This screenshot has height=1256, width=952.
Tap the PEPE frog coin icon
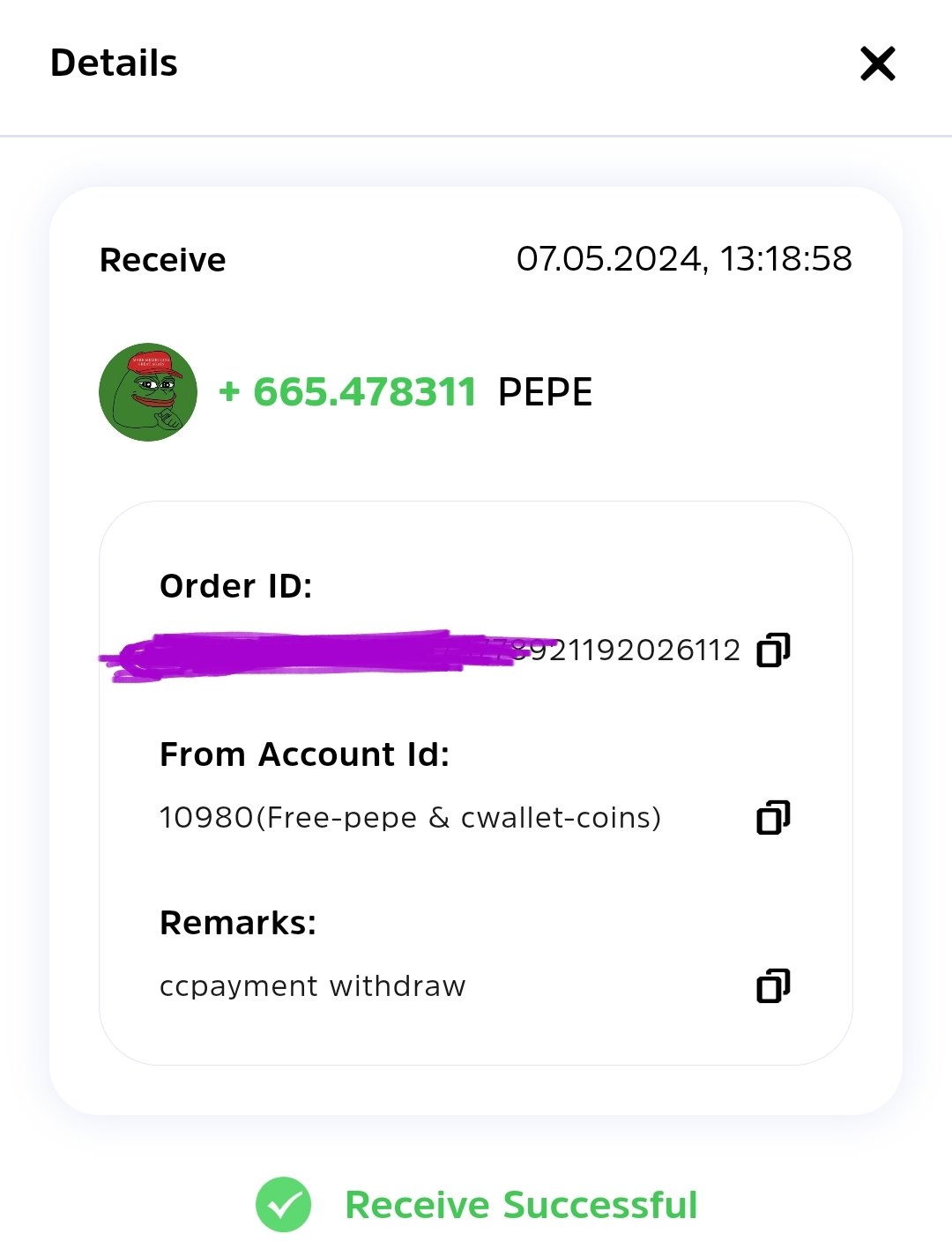pyautogui.click(x=148, y=392)
